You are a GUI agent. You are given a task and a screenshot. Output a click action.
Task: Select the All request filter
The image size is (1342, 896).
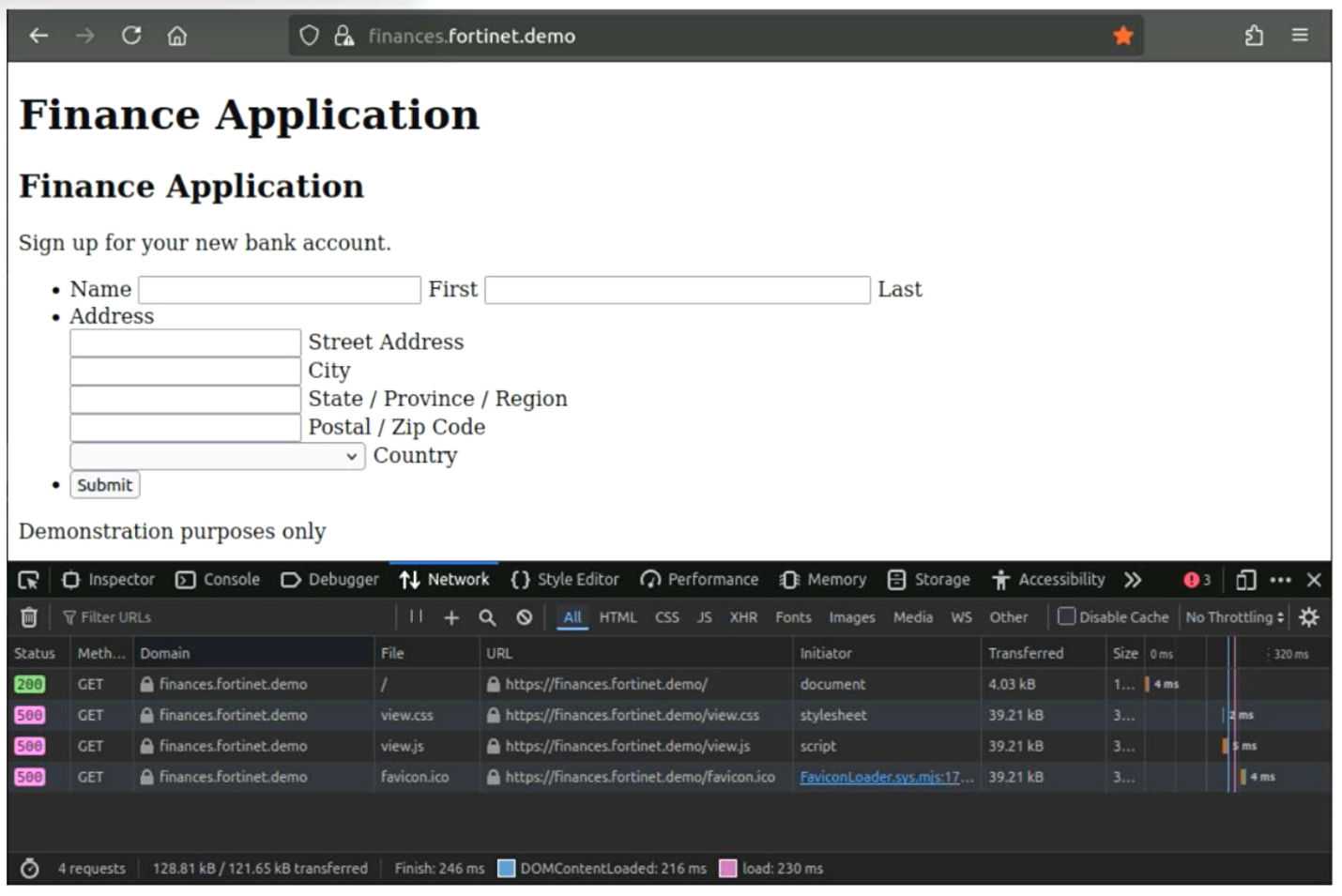coord(572,617)
